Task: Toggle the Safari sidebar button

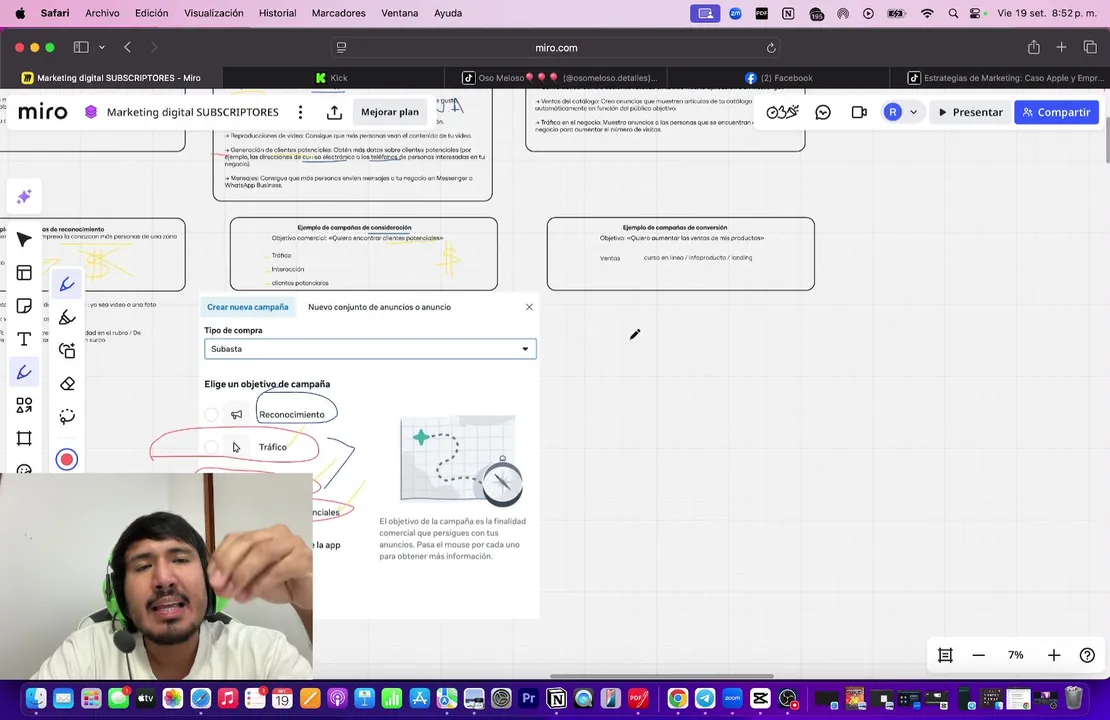Action: point(81,47)
